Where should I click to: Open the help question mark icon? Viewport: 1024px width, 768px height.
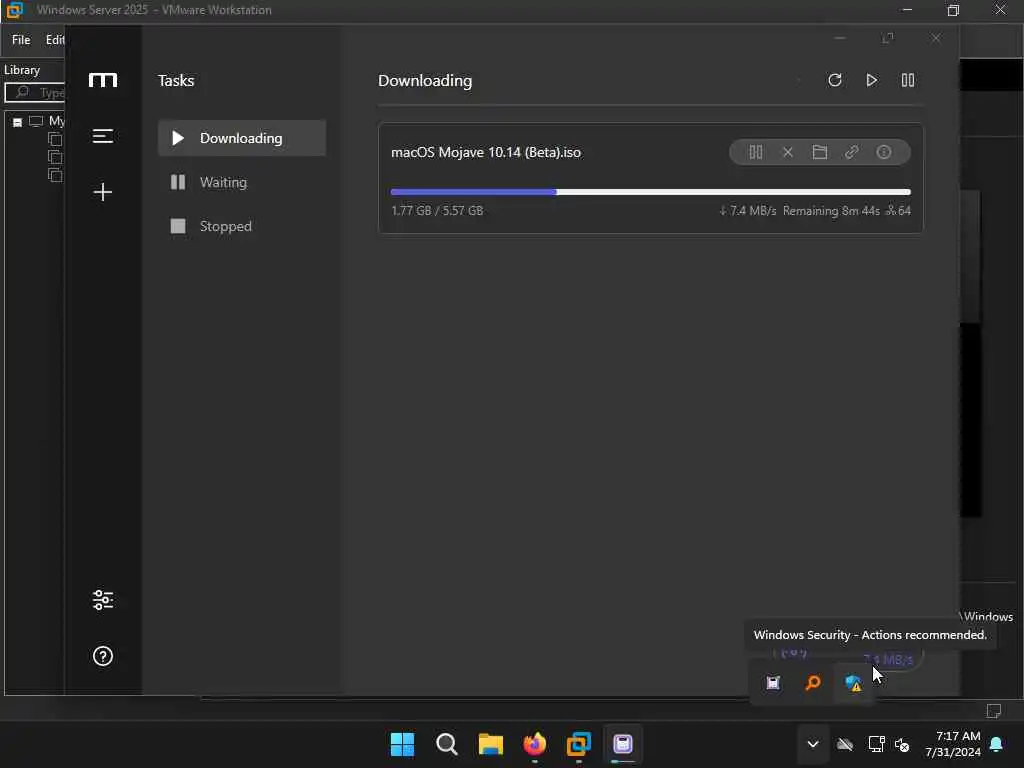103,656
